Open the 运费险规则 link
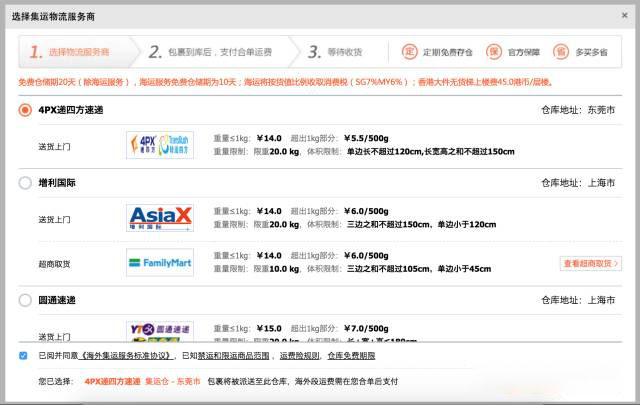The image size is (640, 405). click(300, 356)
